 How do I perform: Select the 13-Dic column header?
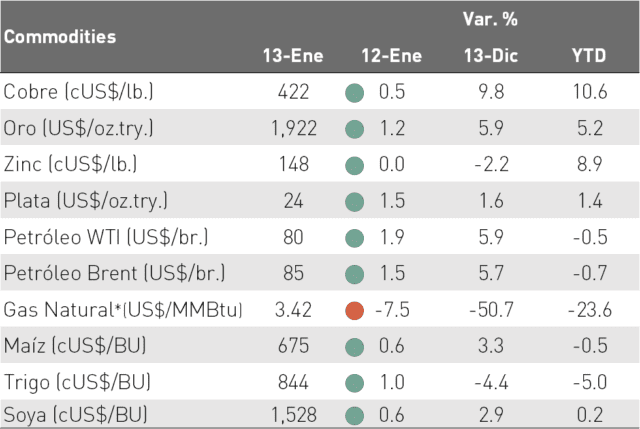(491, 56)
